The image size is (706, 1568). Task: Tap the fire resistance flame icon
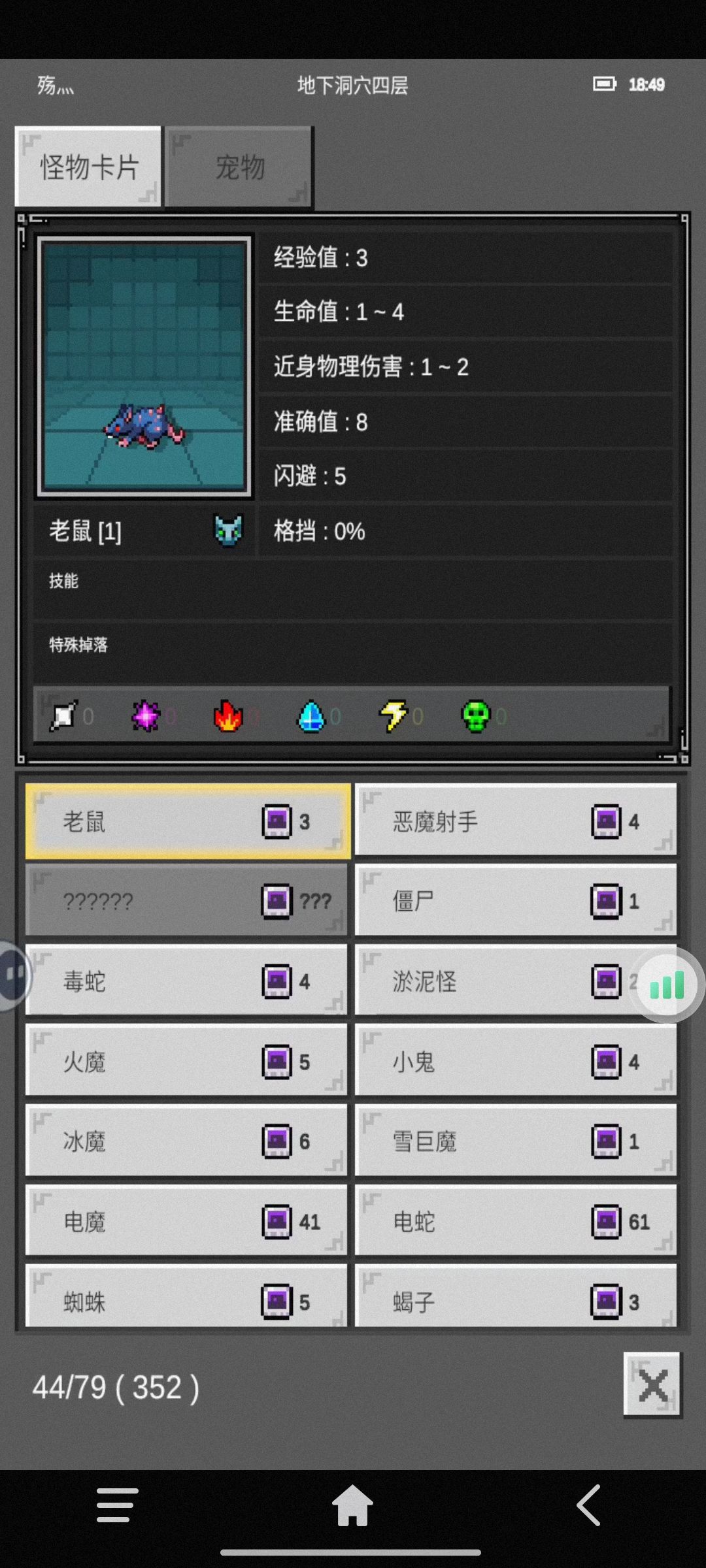tap(227, 716)
